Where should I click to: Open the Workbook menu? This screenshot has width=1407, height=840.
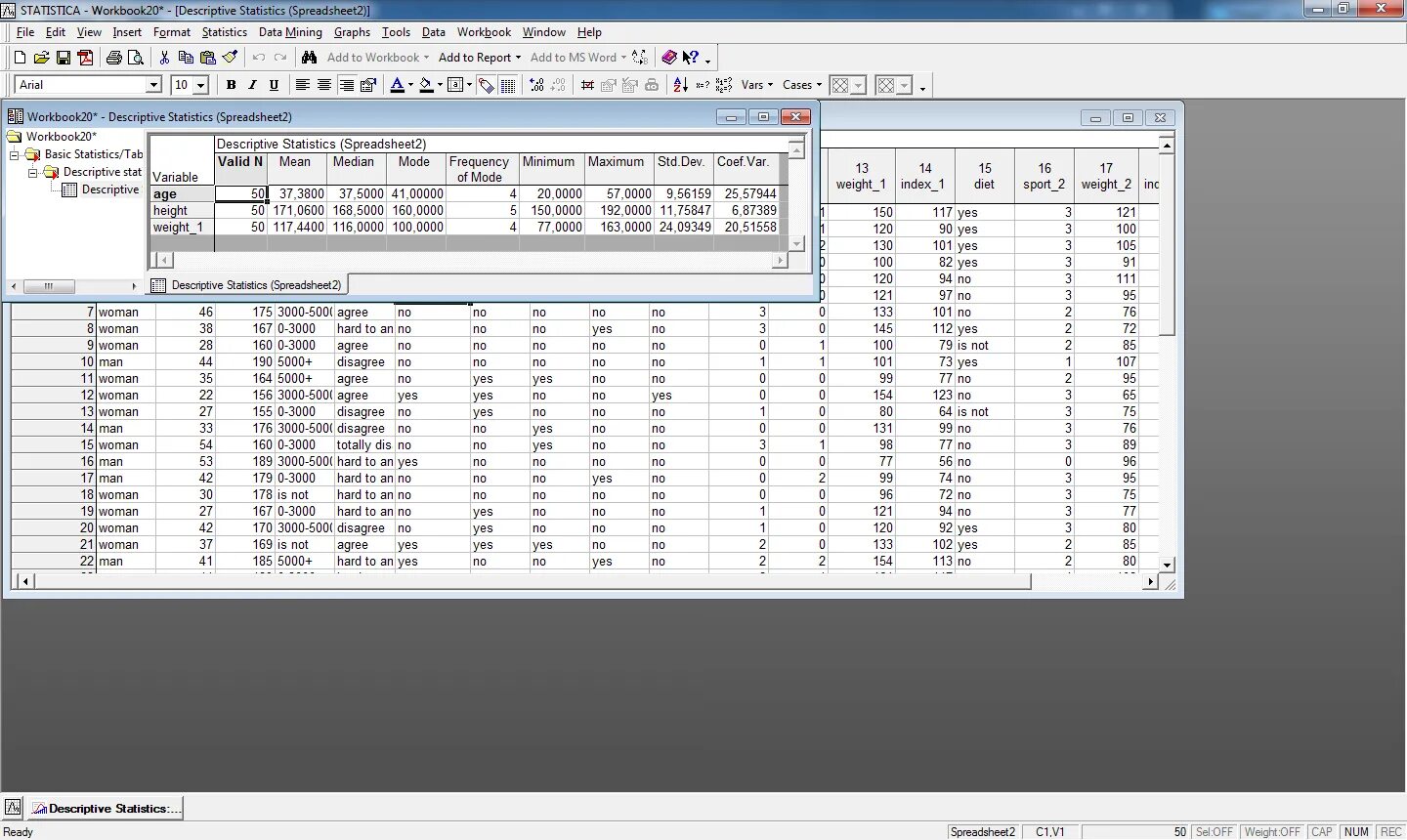point(484,32)
